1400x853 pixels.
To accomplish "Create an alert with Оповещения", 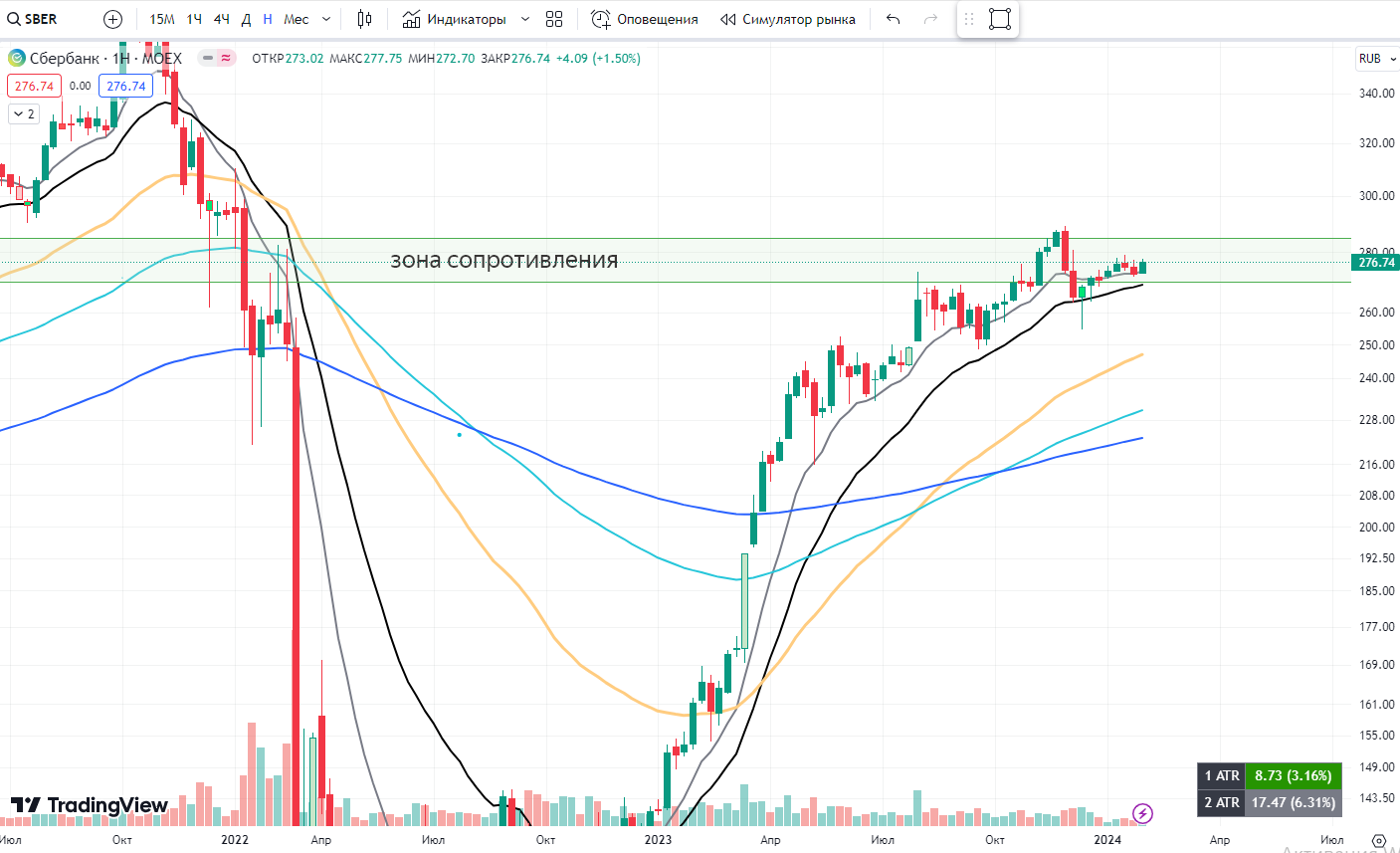I will pos(645,19).
